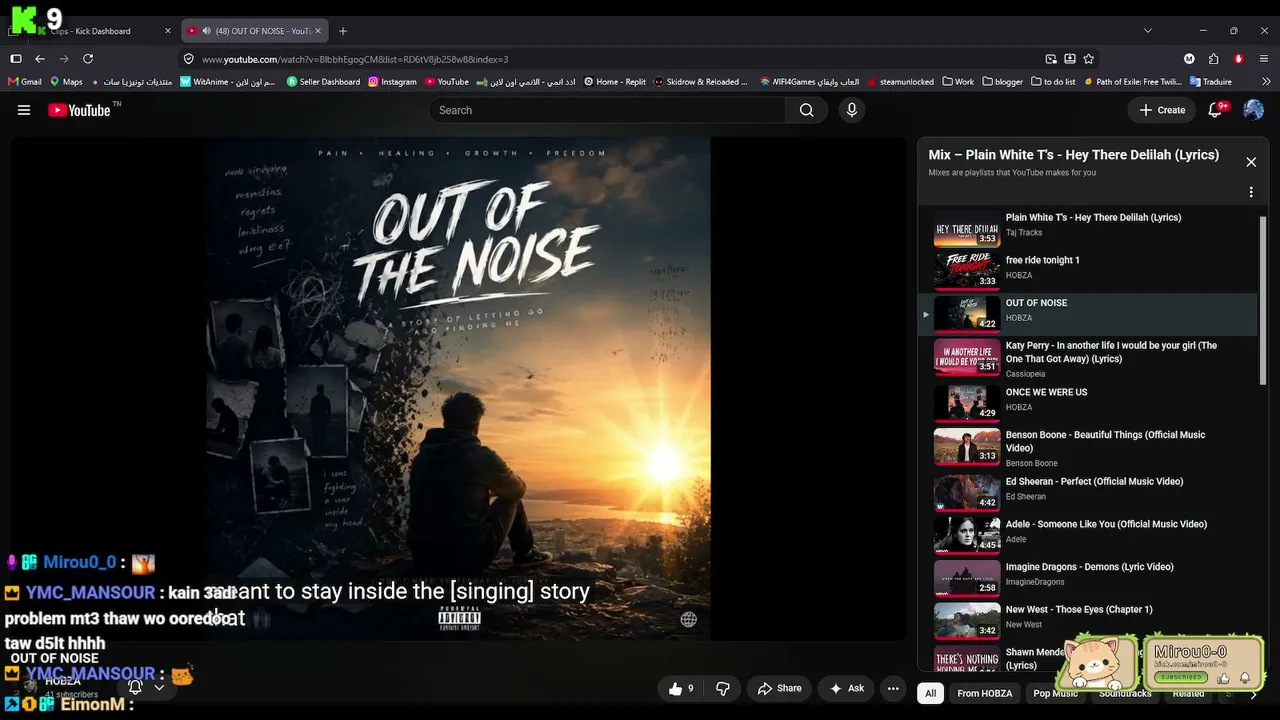Open the steamunlocked bookmark

click(900, 82)
